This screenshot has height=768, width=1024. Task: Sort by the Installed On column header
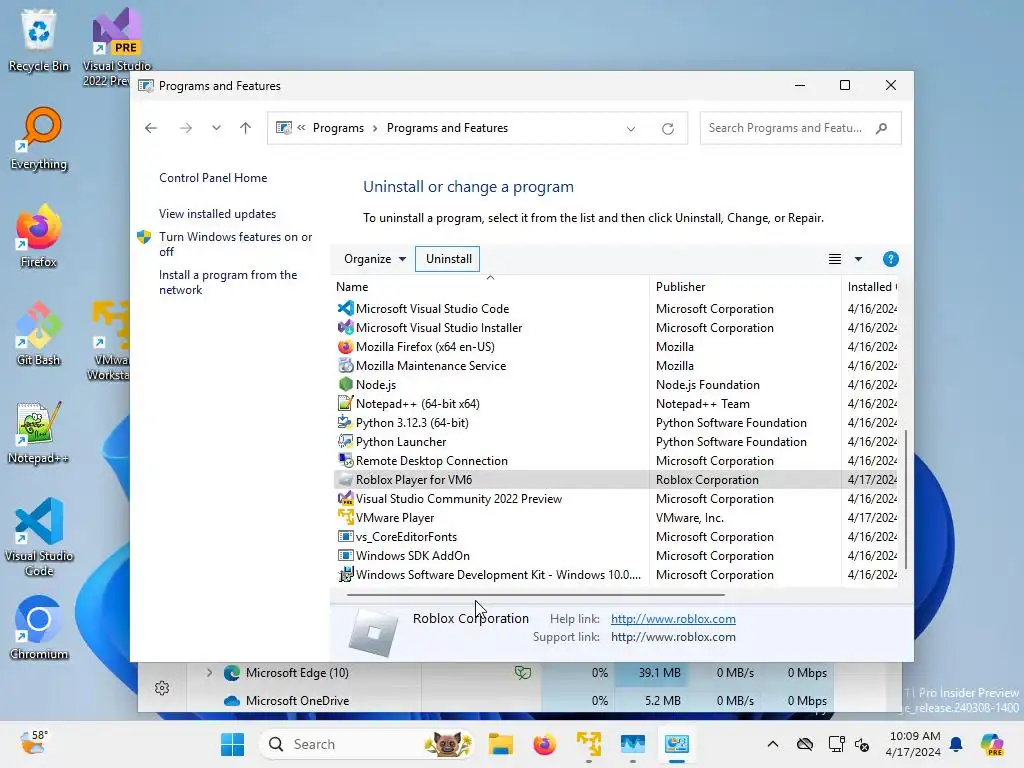[x=870, y=287]
